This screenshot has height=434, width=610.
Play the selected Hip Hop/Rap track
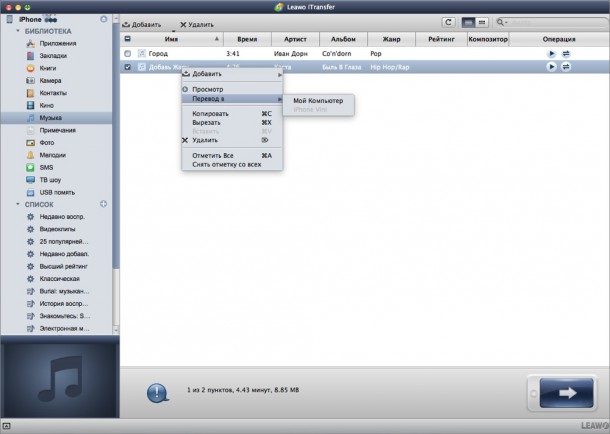(551, 67)
